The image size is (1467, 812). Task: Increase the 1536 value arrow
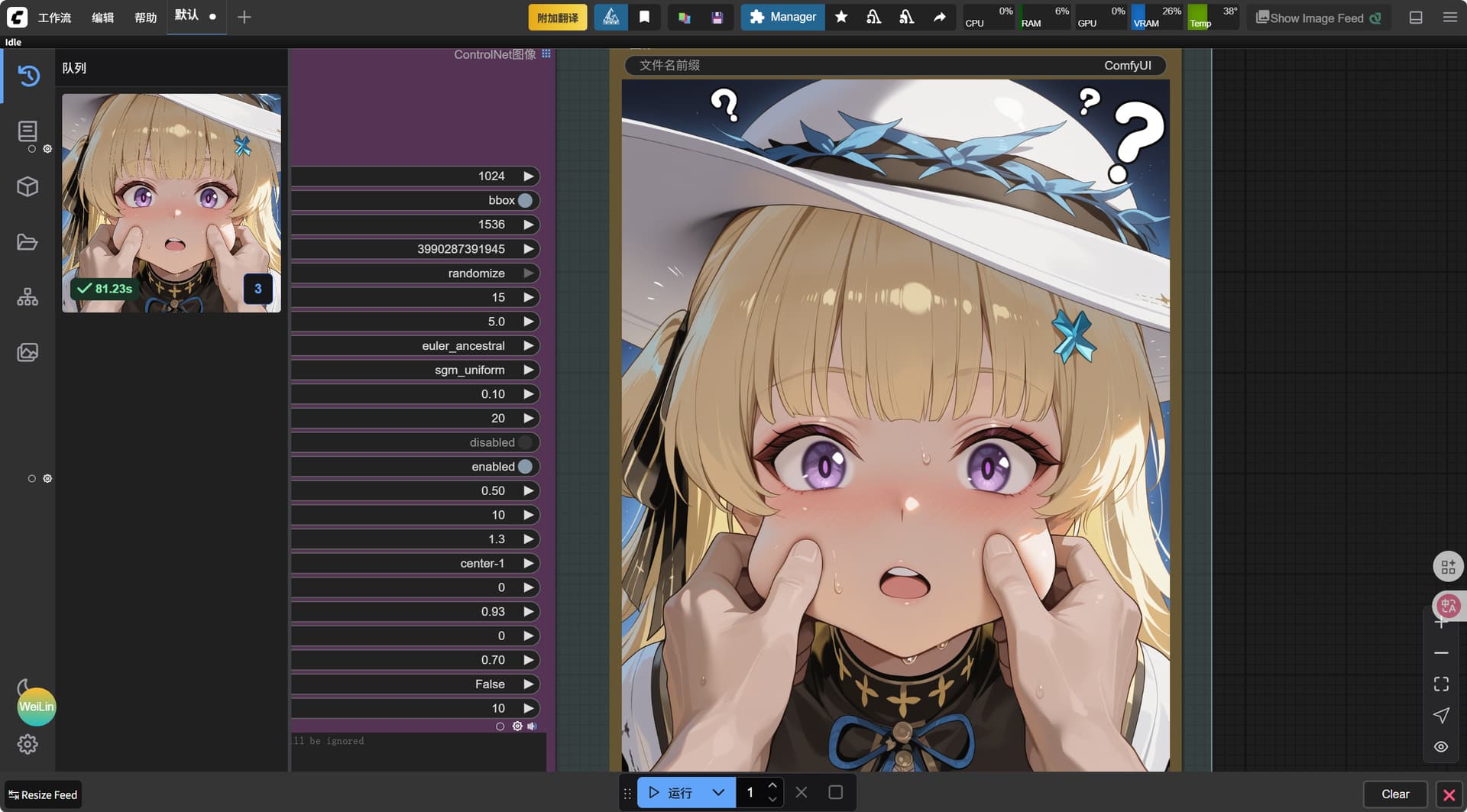pyautogui.click(x=528, y=225)
